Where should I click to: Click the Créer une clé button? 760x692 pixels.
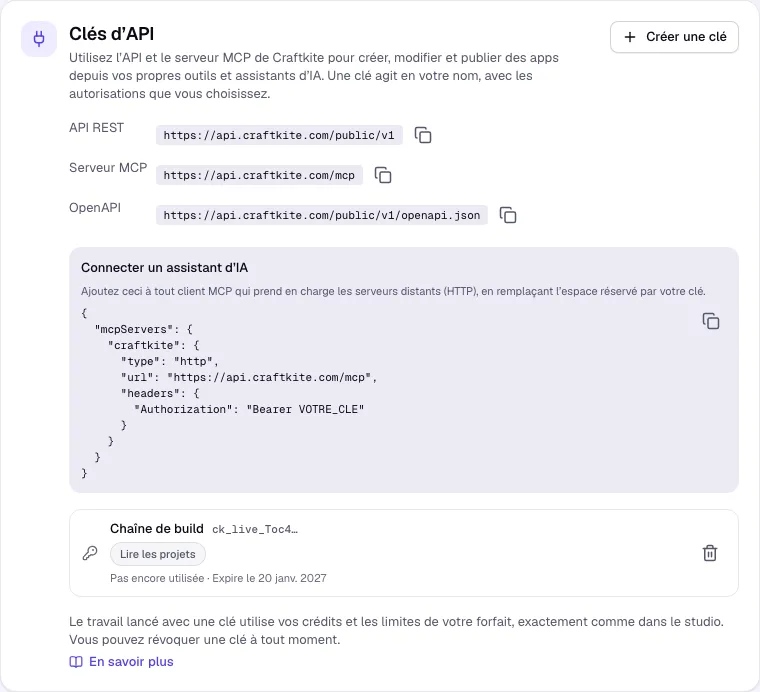[x=674, y=37]
